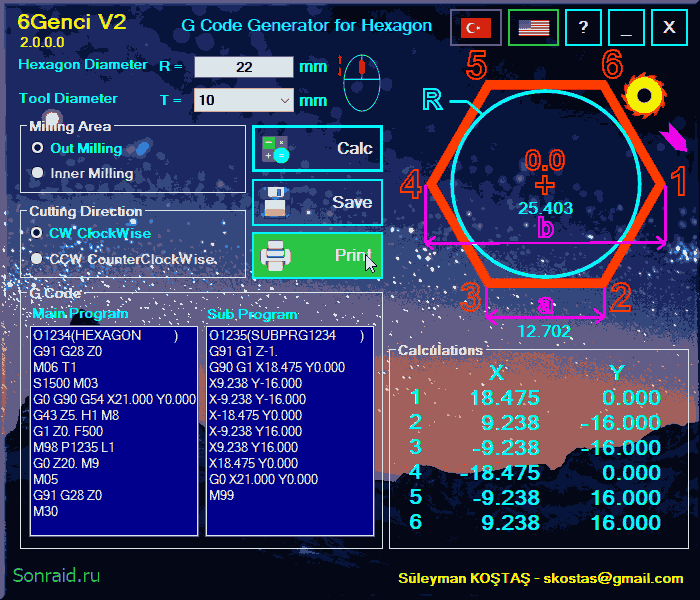Switch language with the Turkish flag button
Viewport: 700px width, 600px height.
point(475,28)
